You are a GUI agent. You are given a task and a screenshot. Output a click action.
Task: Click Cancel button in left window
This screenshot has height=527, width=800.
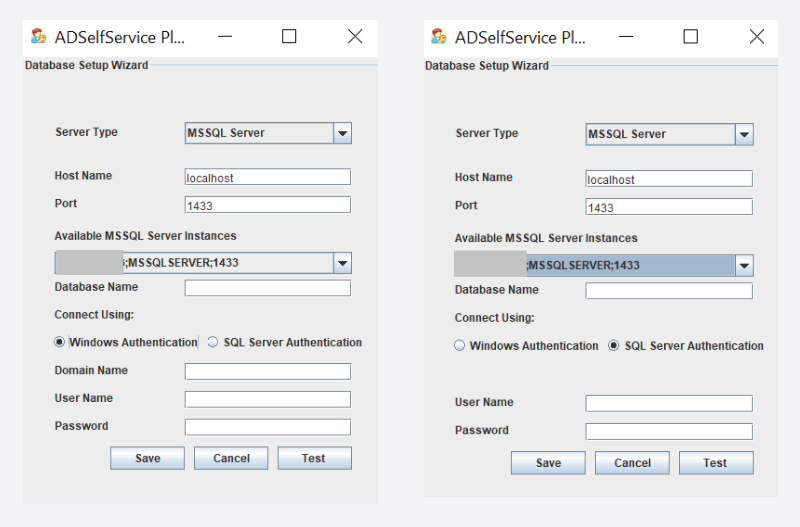231,458
